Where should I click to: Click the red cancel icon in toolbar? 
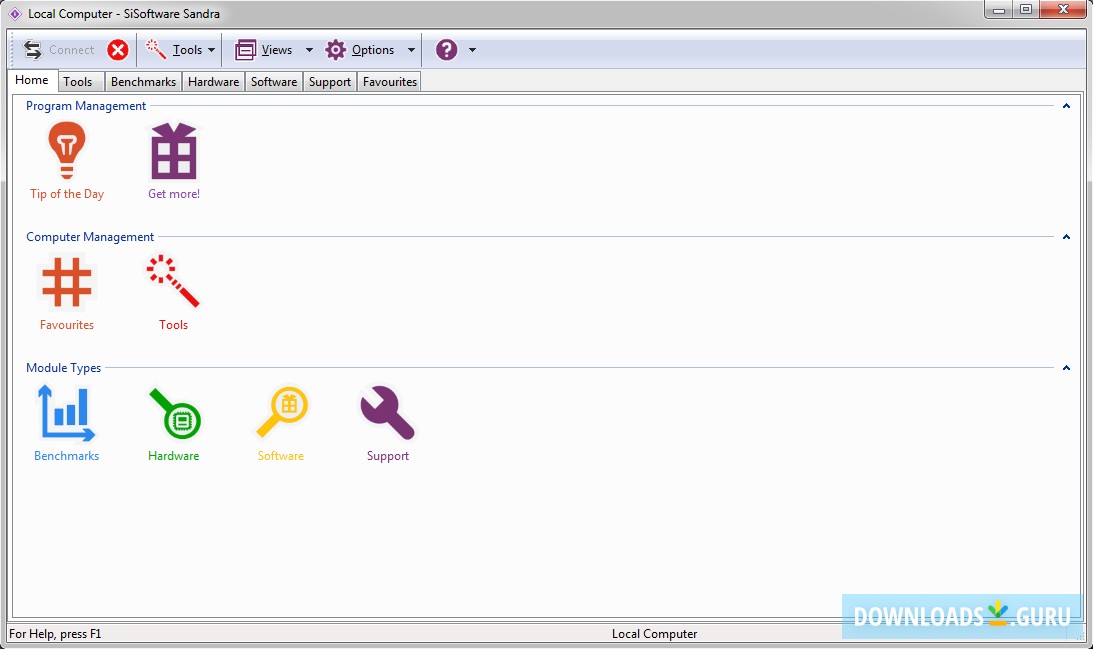(117, 49)
